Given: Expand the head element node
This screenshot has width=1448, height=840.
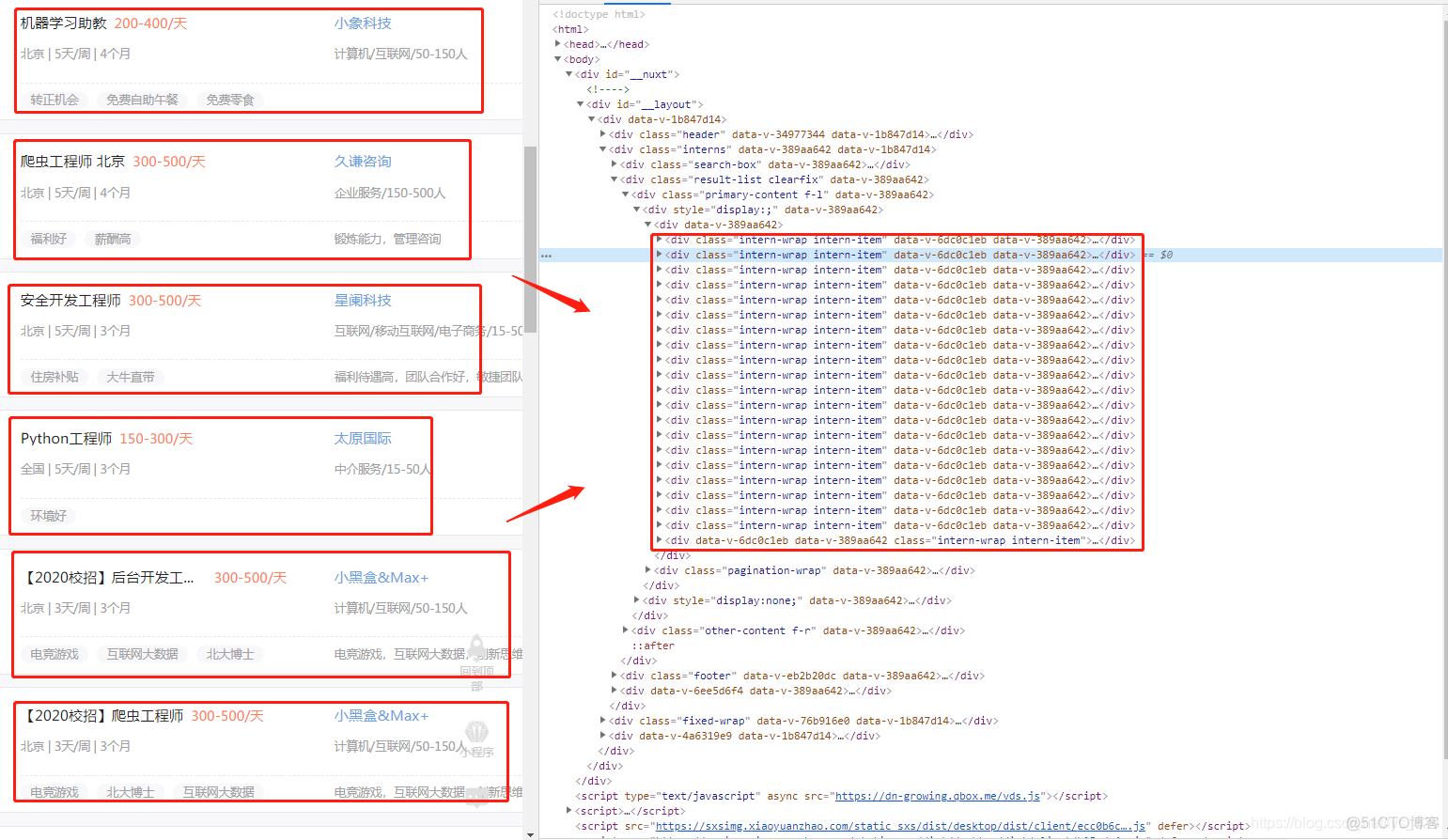Looking at the screenshot, I should pos(557,44).
